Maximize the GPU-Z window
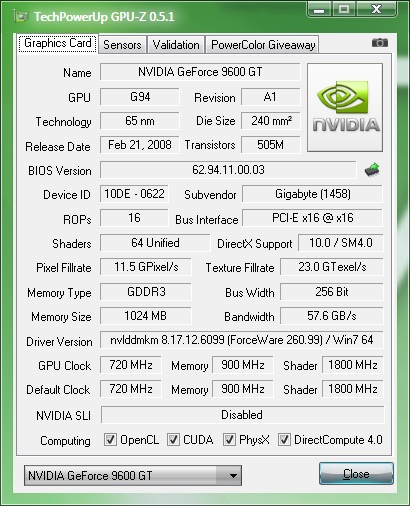The height and width of the screenshot is (506, 412). click(x=344, y=9)
